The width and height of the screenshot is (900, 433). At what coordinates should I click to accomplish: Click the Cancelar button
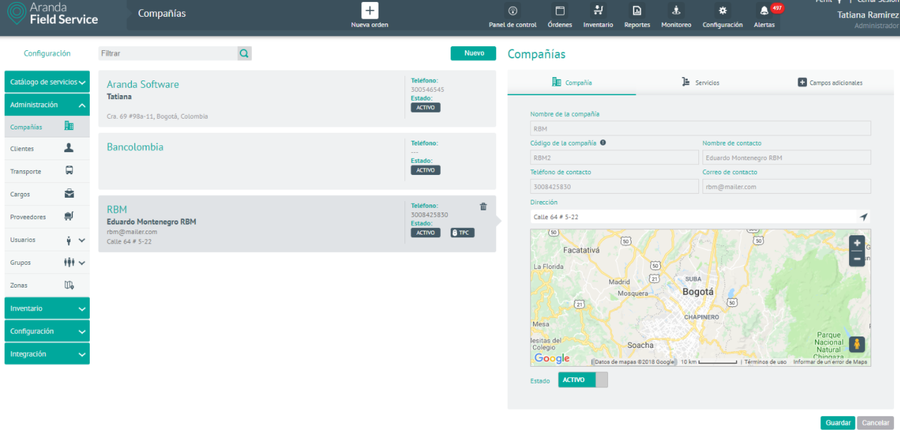tap(875, 423)
